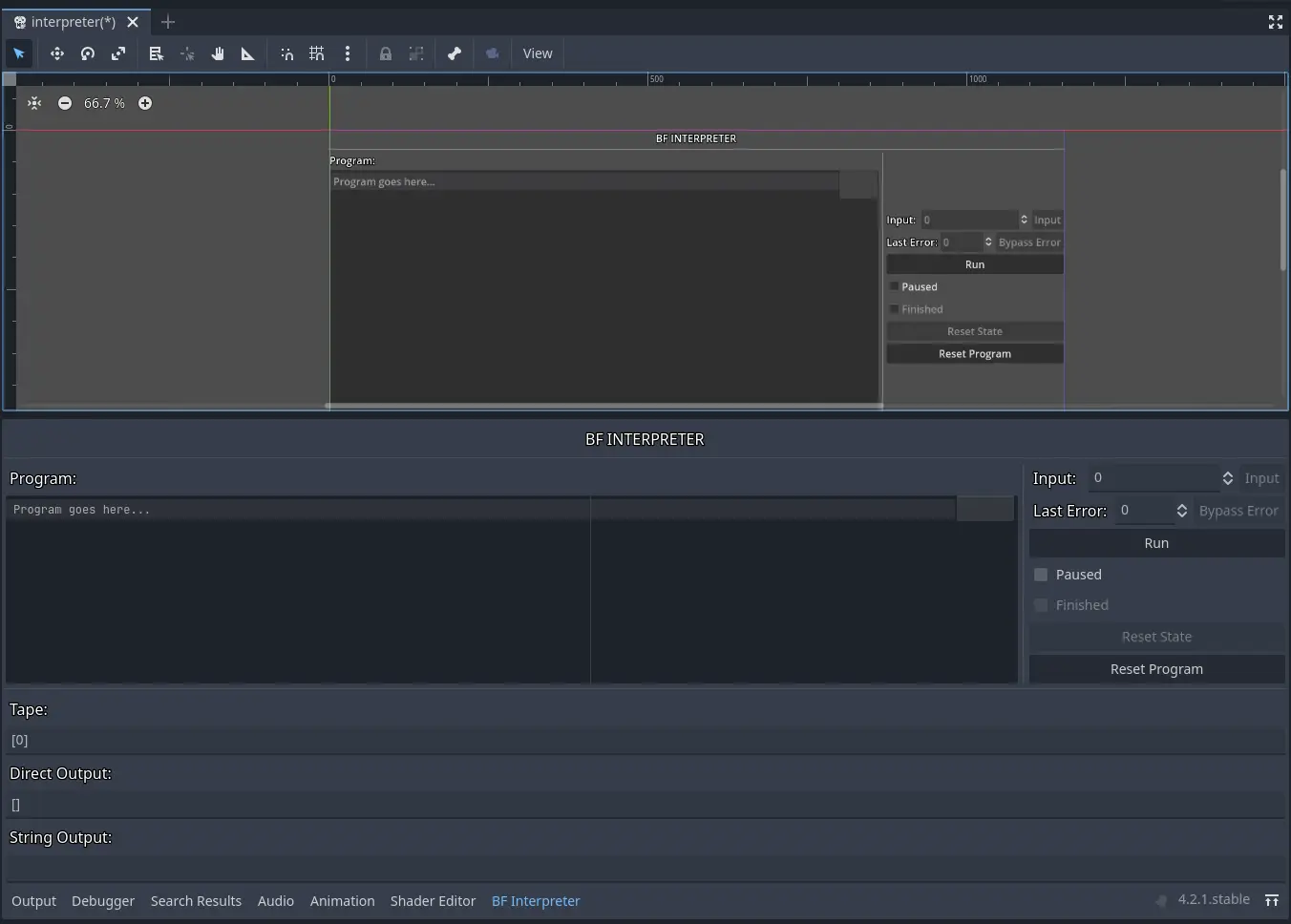Add a new scene tab with plus

[x=168, y=22]
